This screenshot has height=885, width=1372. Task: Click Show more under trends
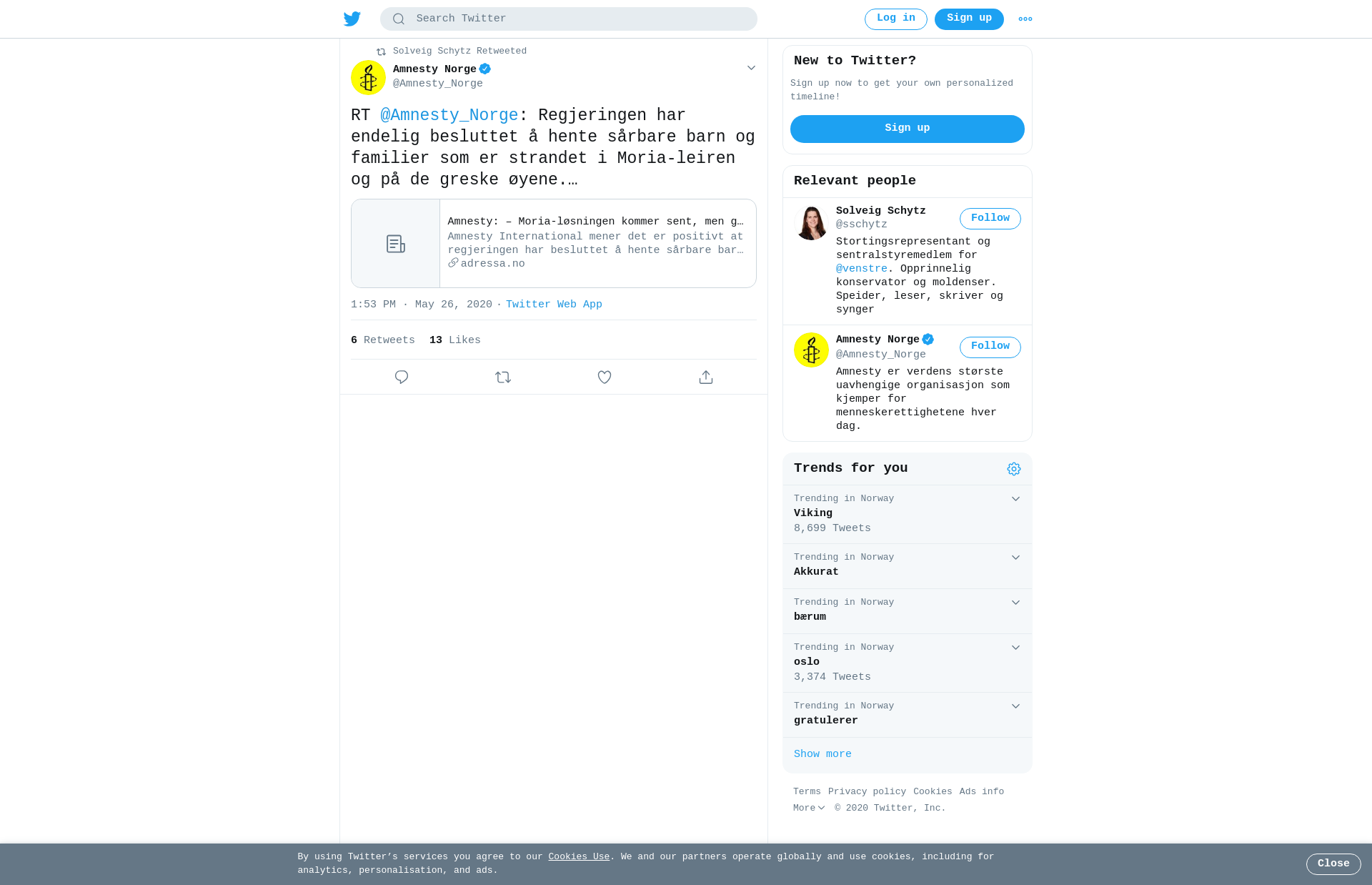coord(822,754)
